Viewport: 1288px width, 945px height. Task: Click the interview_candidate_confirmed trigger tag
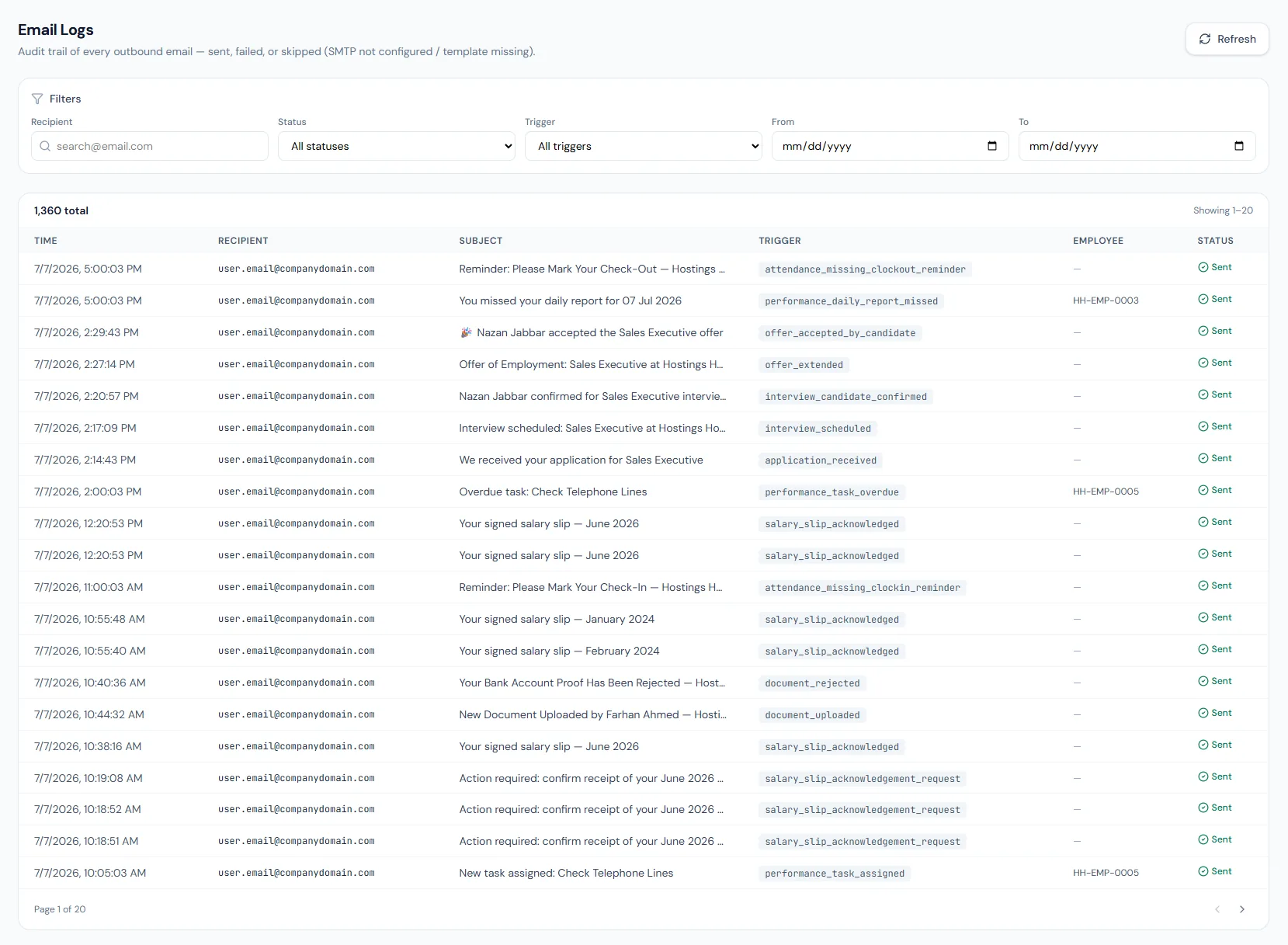click(x=845, y=397)
